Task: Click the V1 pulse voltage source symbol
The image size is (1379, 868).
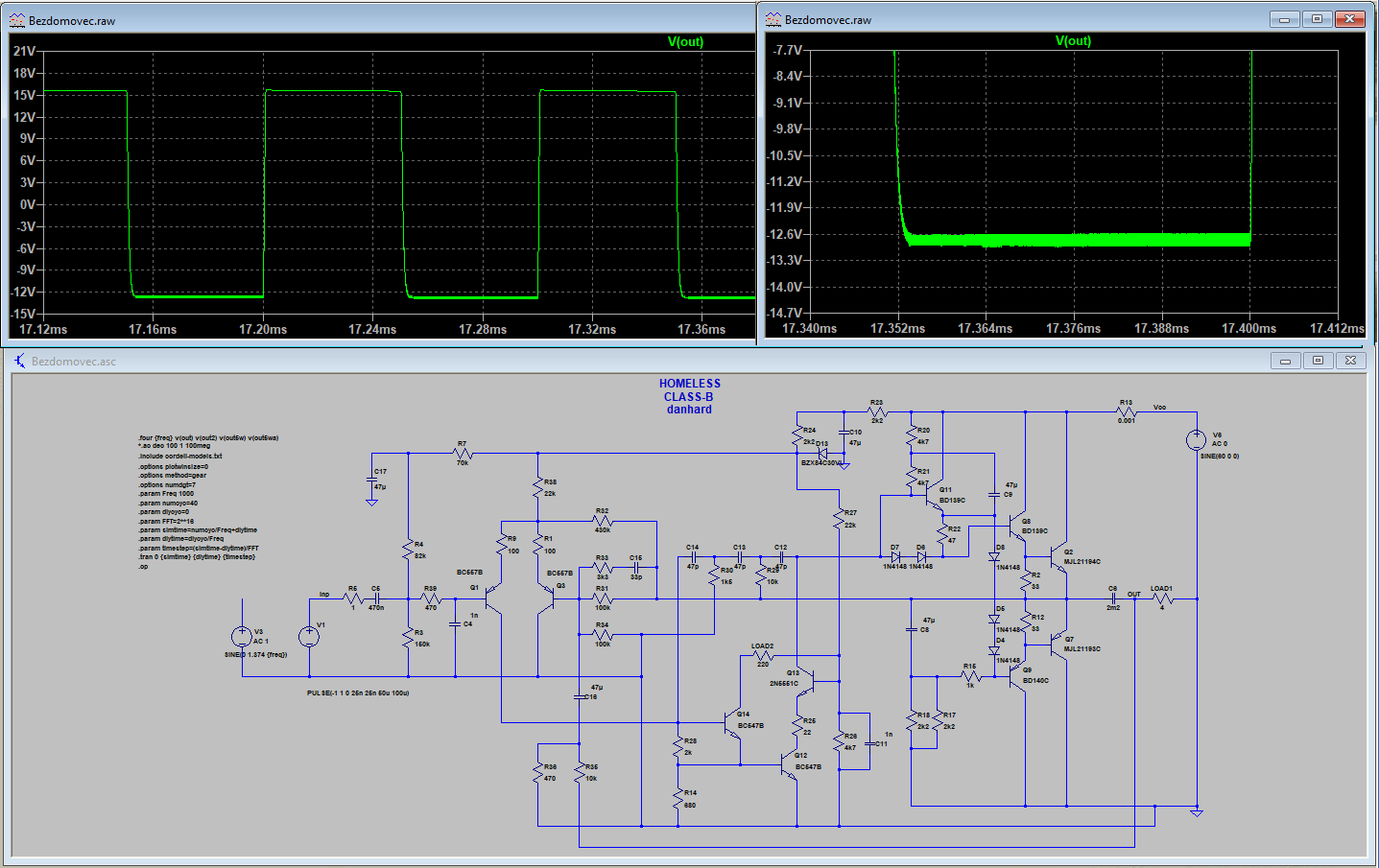Action: click(309, 636)
